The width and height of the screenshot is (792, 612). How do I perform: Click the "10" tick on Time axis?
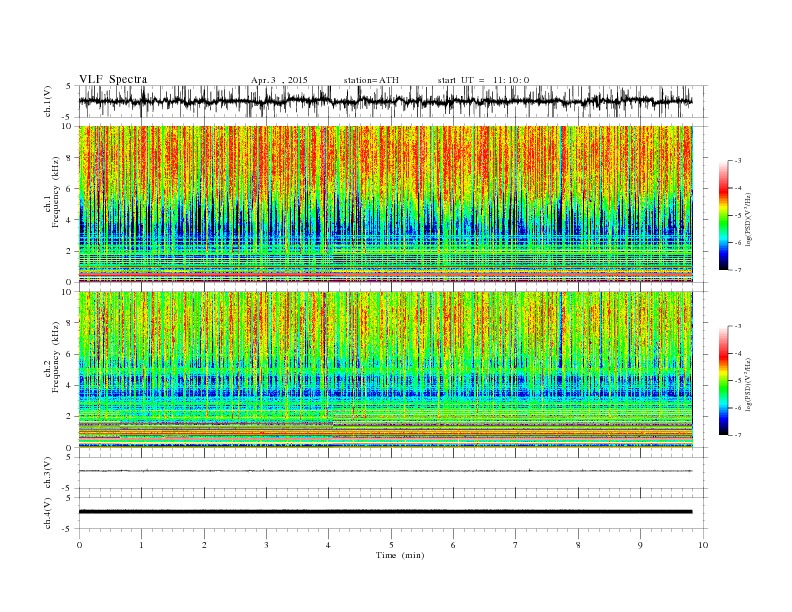(703, 545)
